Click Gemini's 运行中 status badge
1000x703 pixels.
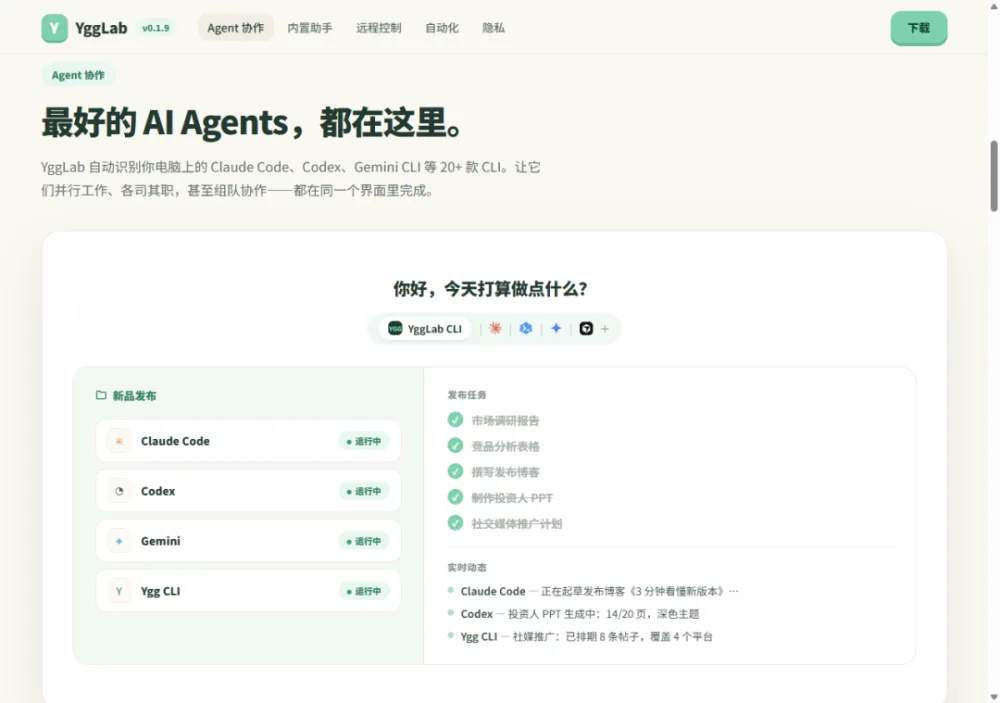click(364, 541)
